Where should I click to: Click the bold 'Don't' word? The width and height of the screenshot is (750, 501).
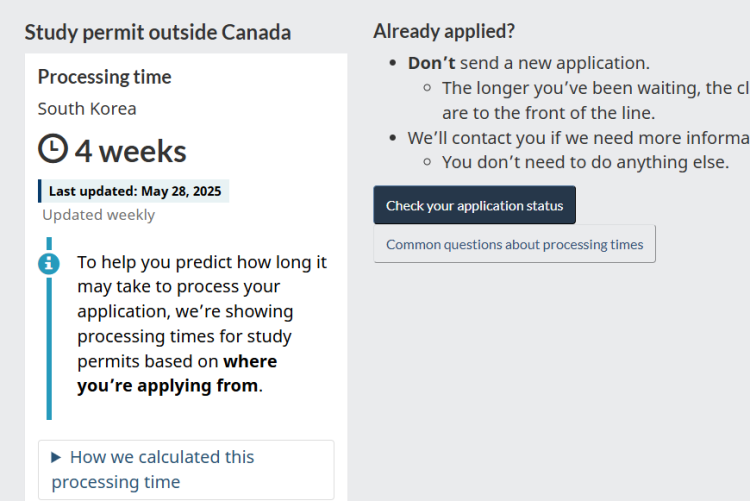(431, 63)
